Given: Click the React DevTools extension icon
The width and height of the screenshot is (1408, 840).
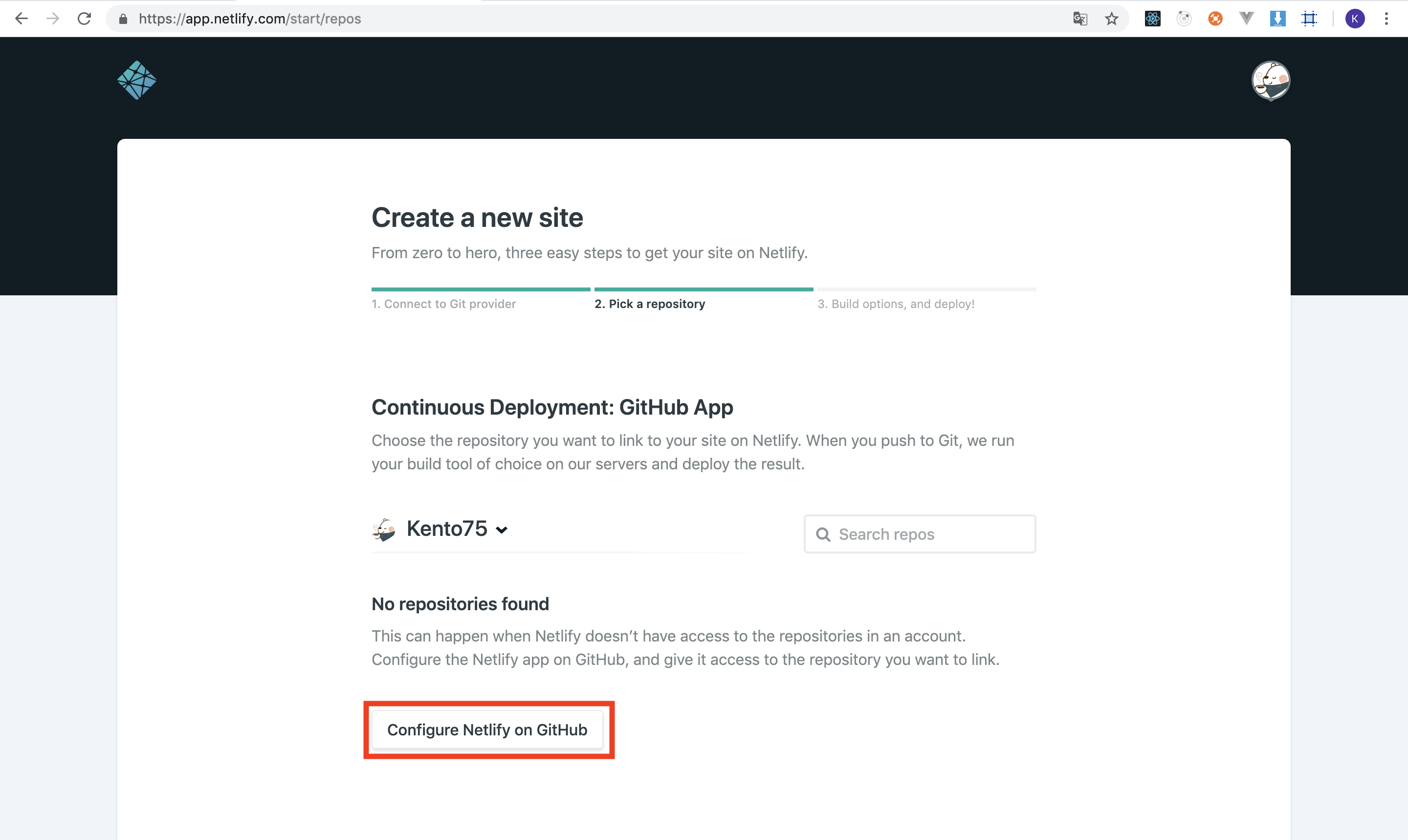Looking at the screenshot, I should coord(1152,19).
